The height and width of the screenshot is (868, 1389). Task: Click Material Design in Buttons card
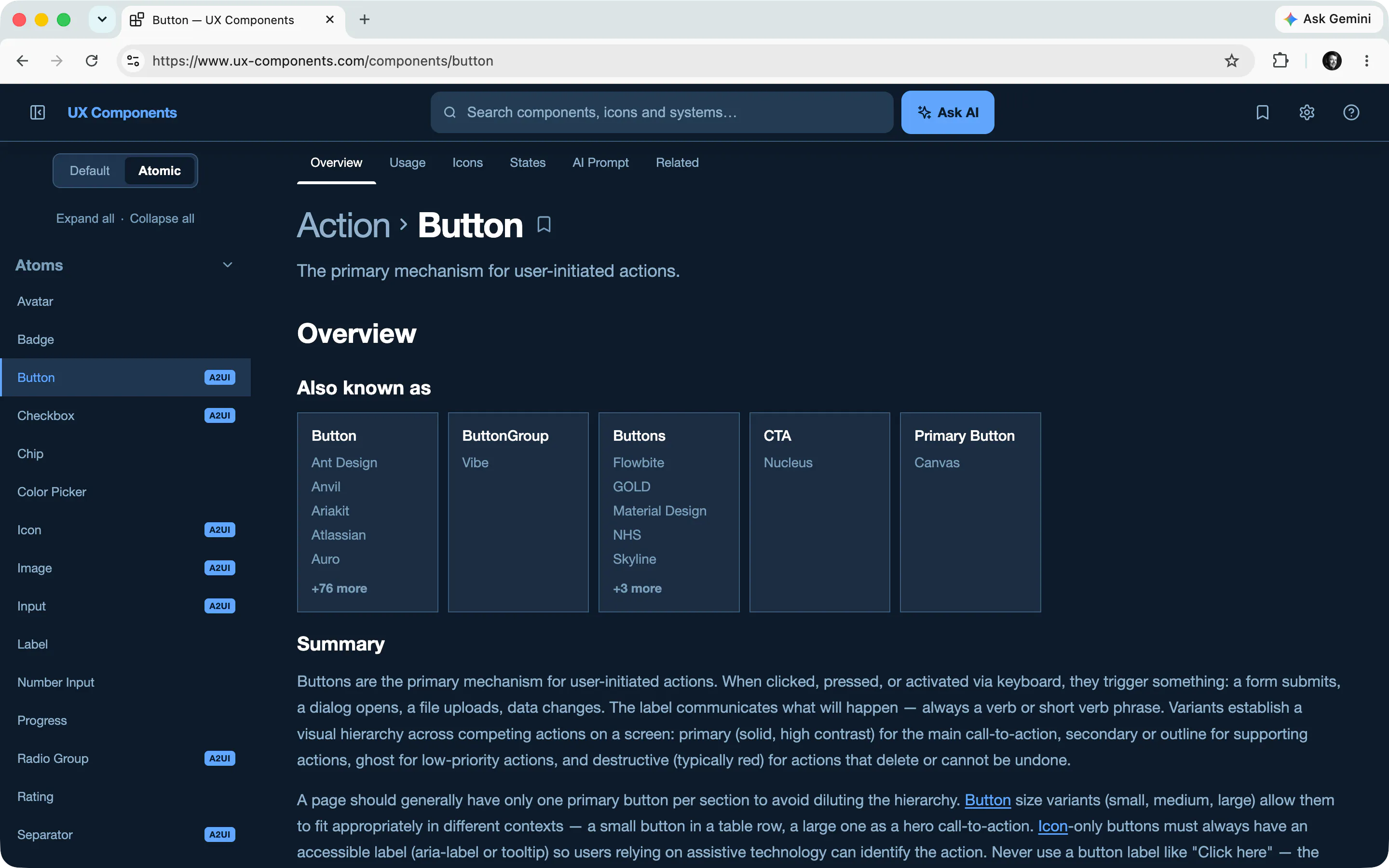(659, 511)
